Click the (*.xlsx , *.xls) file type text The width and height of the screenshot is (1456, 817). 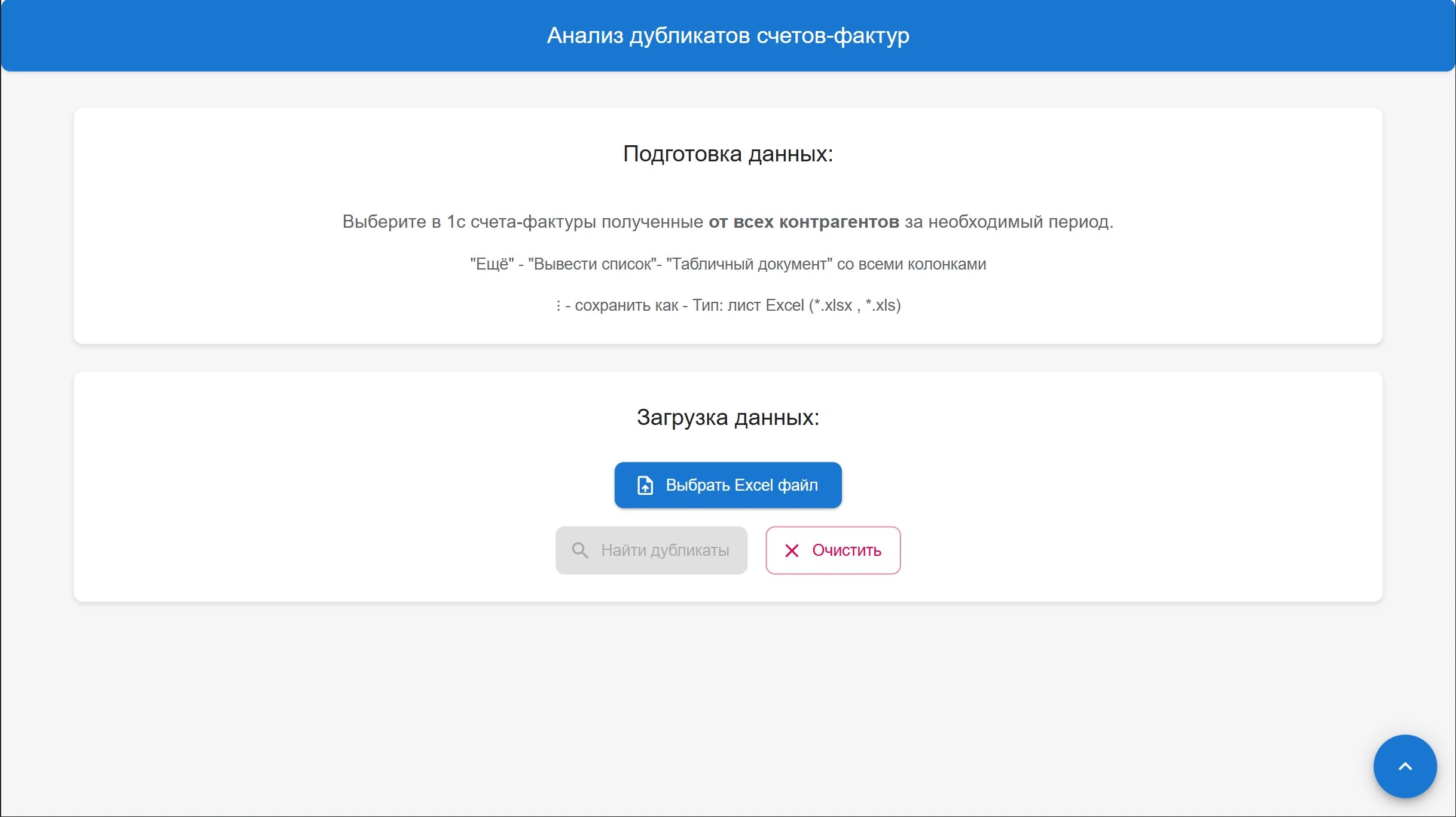click(x=854, y=305)
